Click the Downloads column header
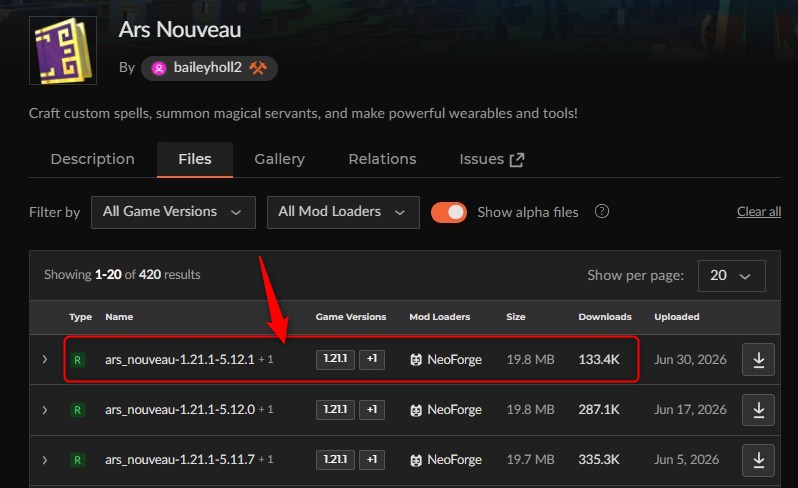Image resolution: width=798 pixels, height=488 pixels. coord(605,317)
